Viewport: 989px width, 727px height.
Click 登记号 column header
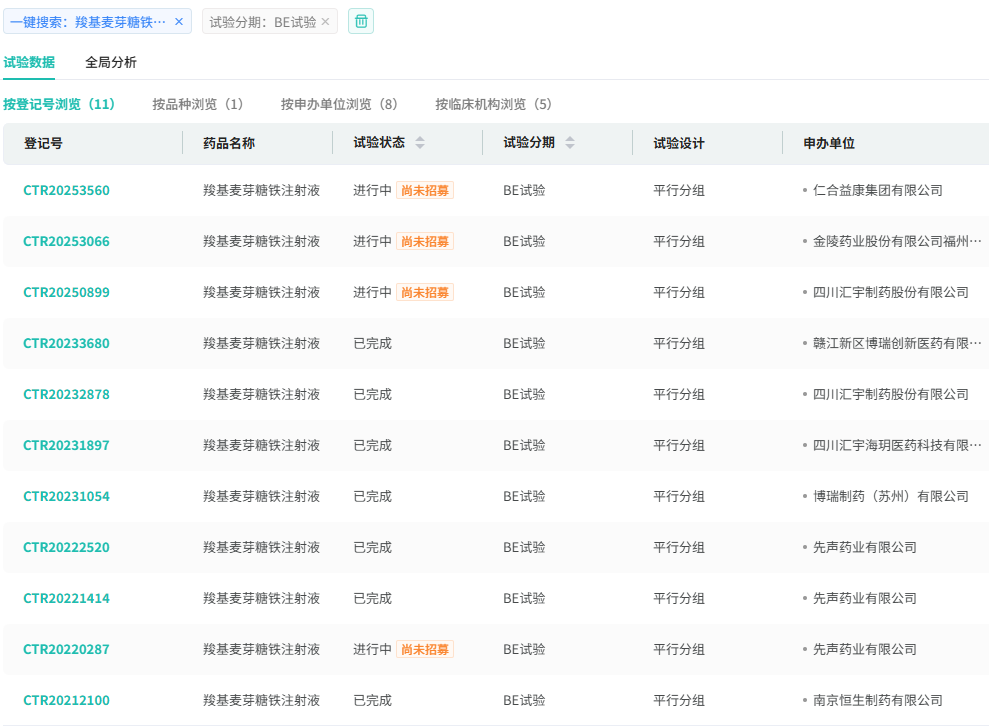(x=44, y=143)
